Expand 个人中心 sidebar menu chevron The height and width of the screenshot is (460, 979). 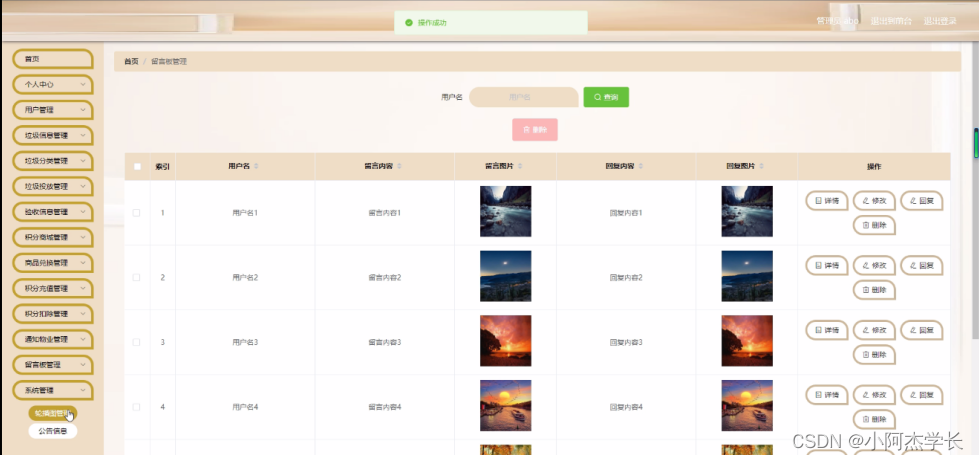[x=83, y=84]
